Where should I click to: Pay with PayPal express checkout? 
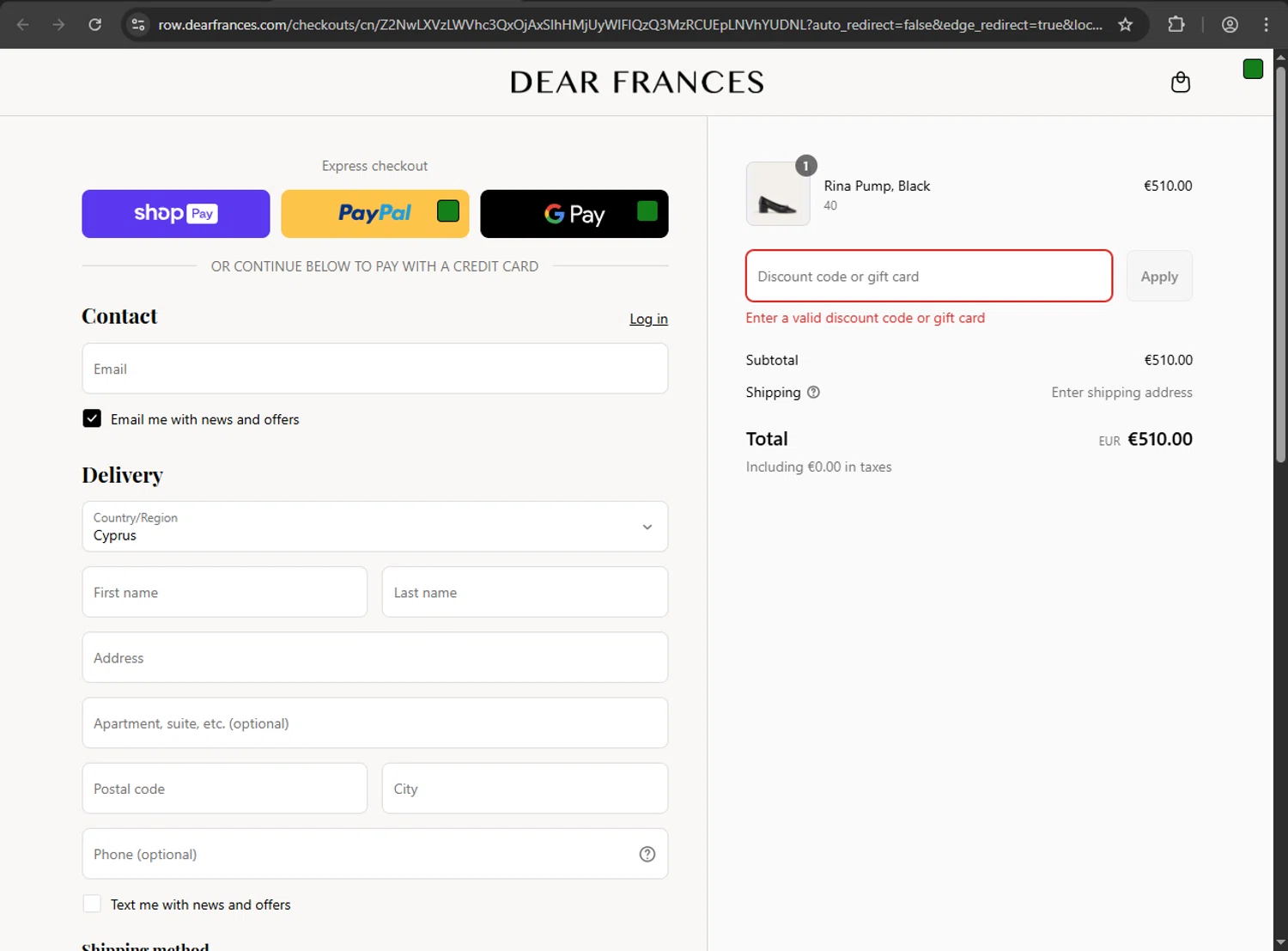point(375,214)
